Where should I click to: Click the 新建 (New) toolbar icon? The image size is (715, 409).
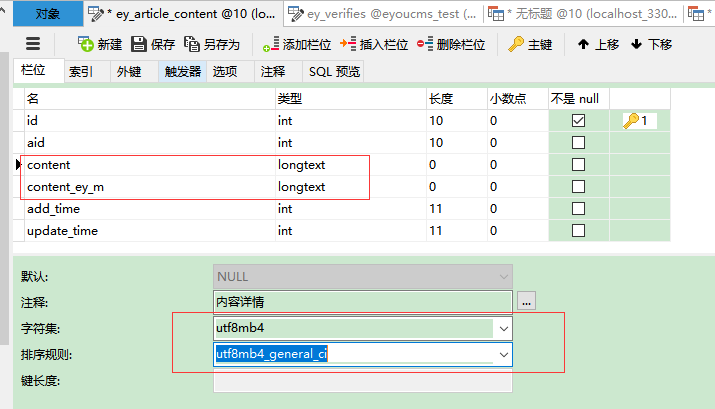87,45
